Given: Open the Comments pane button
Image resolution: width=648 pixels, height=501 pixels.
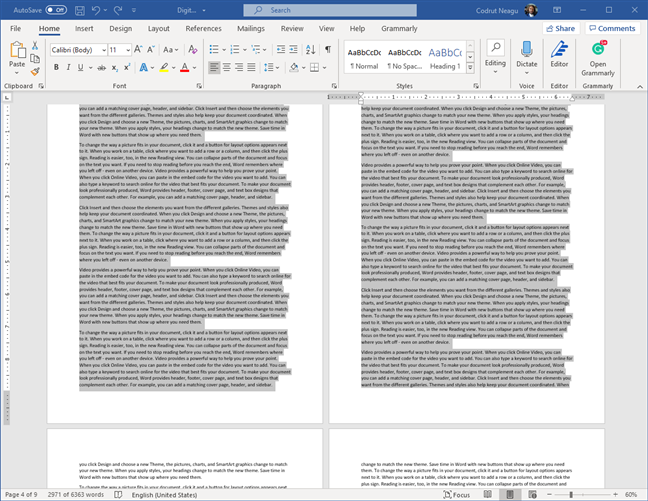Looking at the screenshot, I should coord(612,28).
